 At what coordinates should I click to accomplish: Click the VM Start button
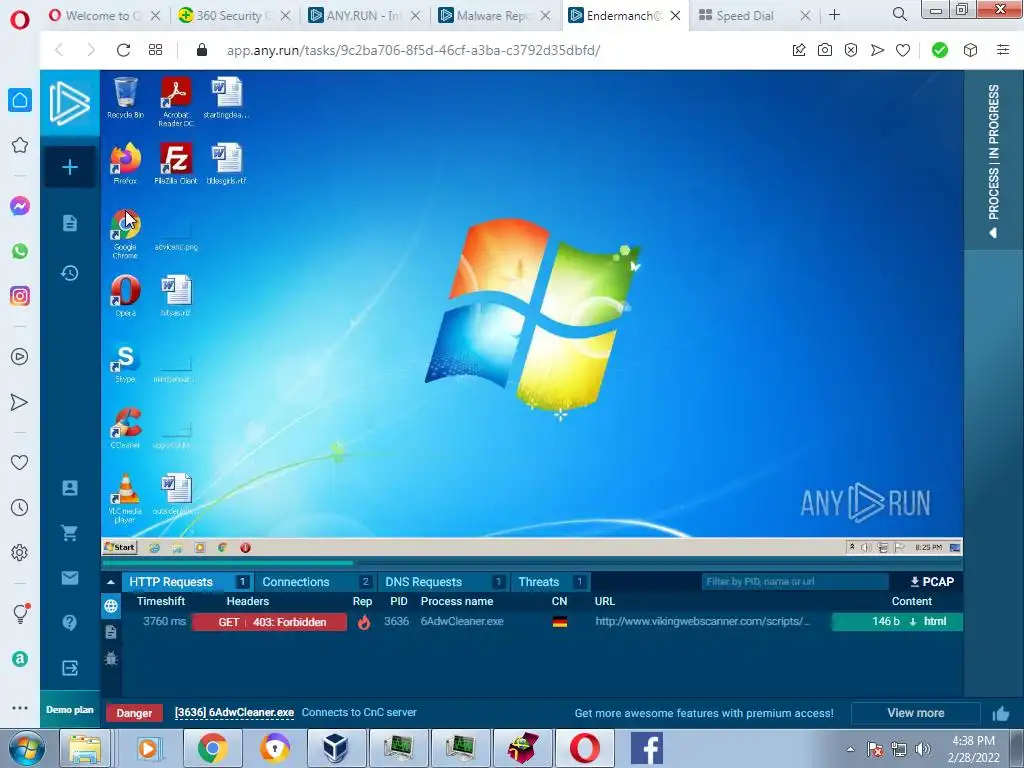point(120,547)
